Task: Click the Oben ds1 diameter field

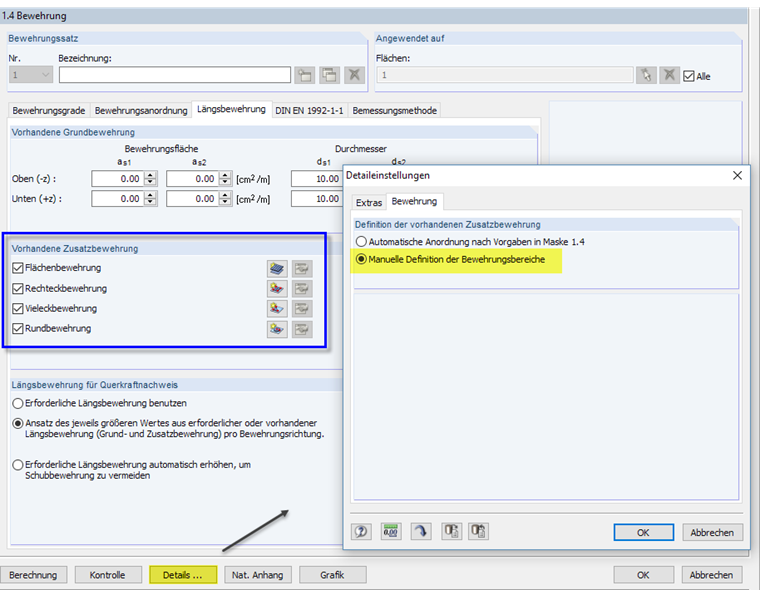Action: [317, 179]
